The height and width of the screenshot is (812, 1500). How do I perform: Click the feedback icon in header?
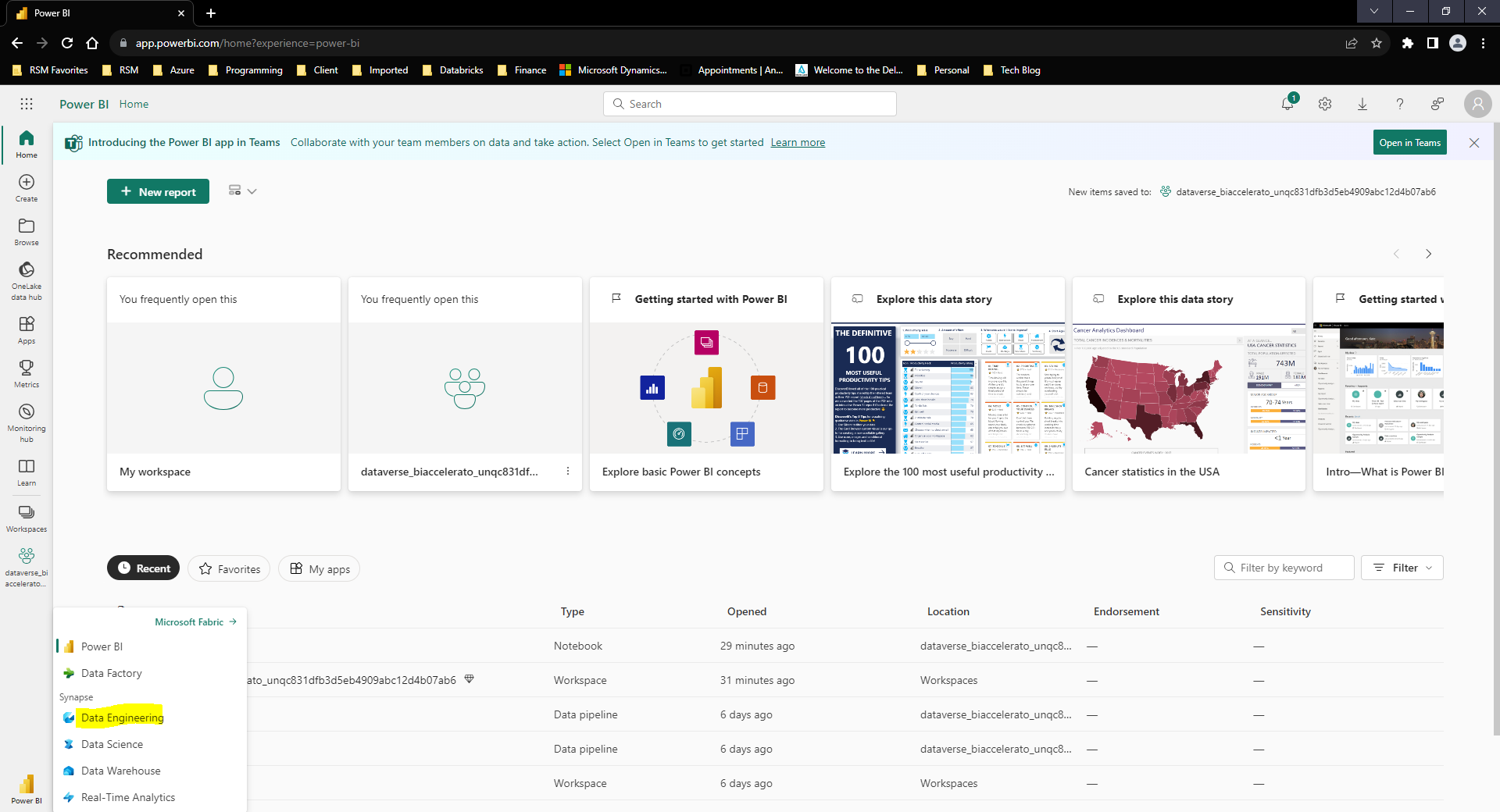(x=1437, y=104)
